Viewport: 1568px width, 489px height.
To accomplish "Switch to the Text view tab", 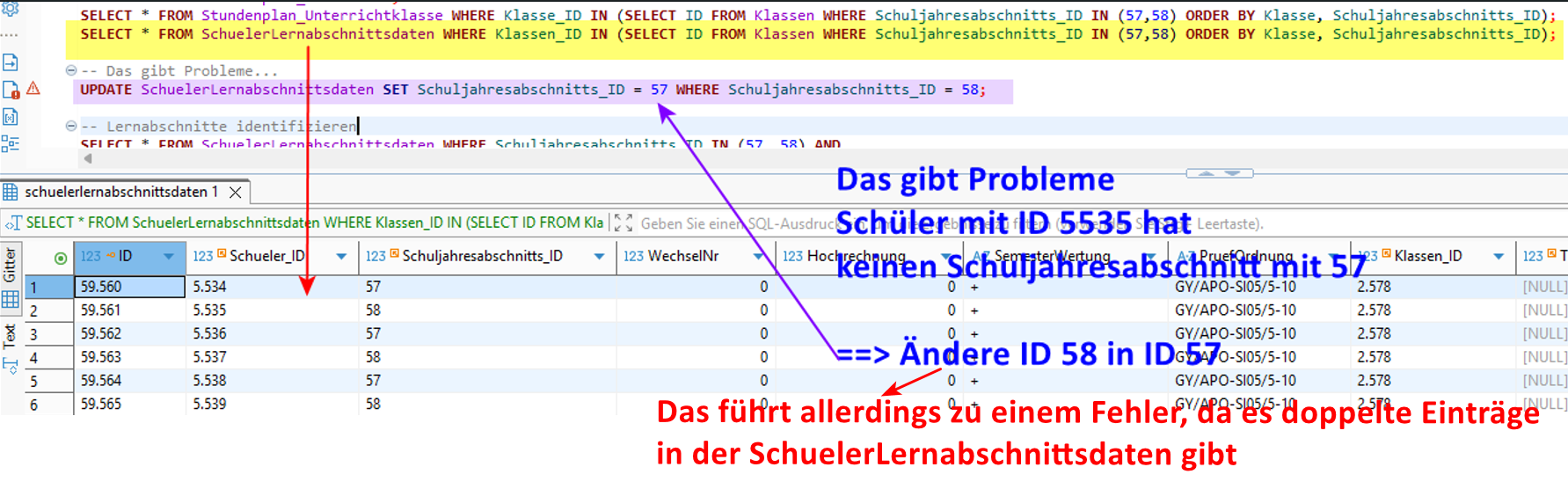I will [x=10, y=336].
